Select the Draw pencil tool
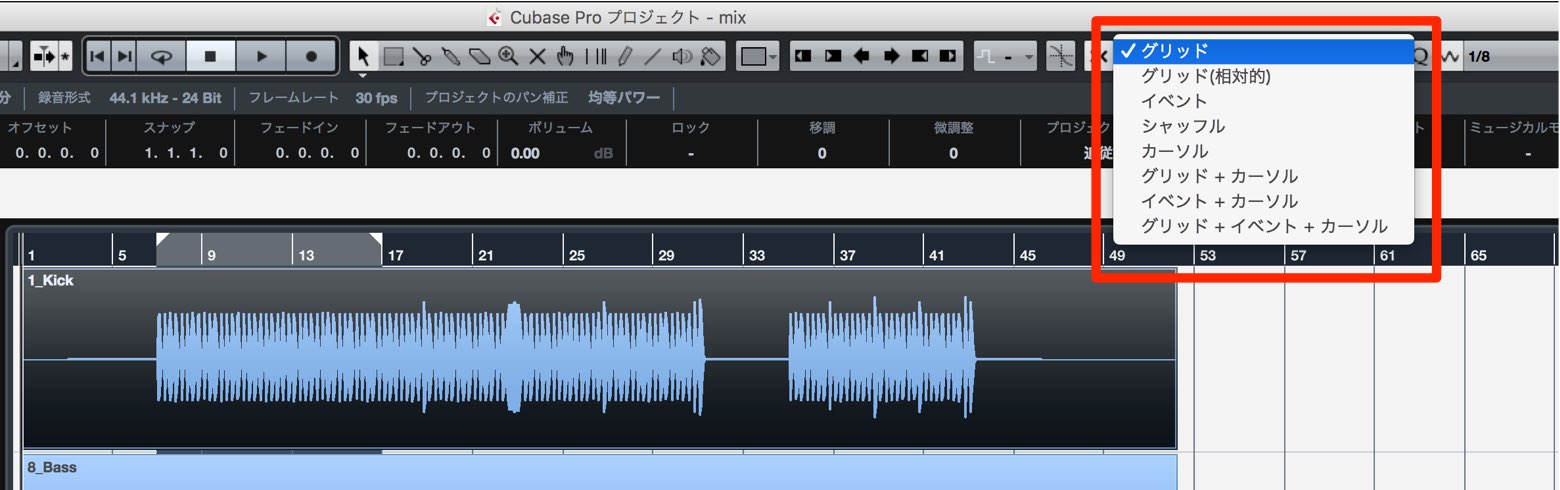1560x490 pixels. [x=624, y=57]
